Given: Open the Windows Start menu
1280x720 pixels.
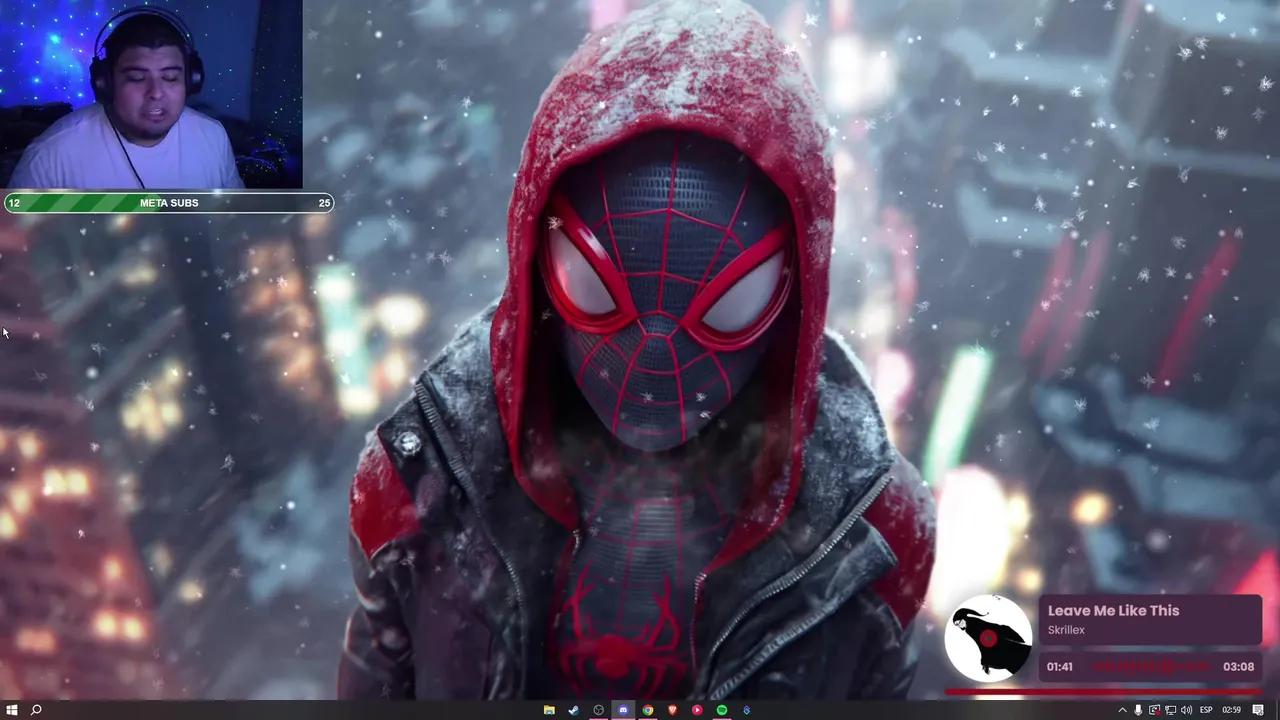Looking at the screenshot, I should (x=12, y=710).
